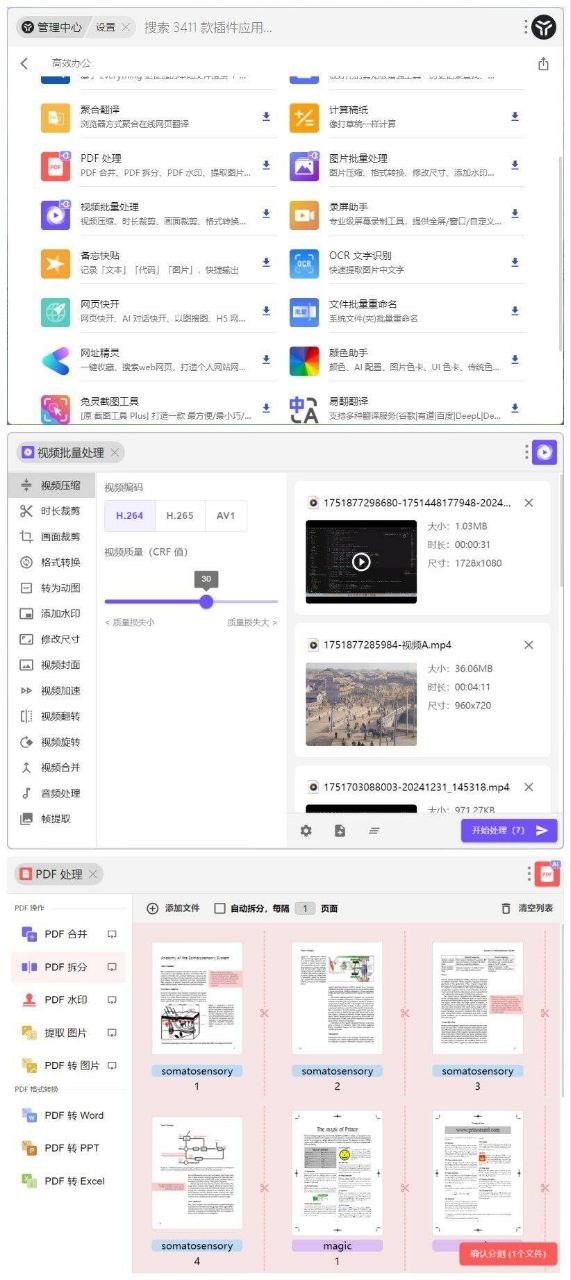The image size is (571, 1280).
Task: Open the 图片批量处理 plugin icon
Action: click(304, 166)
